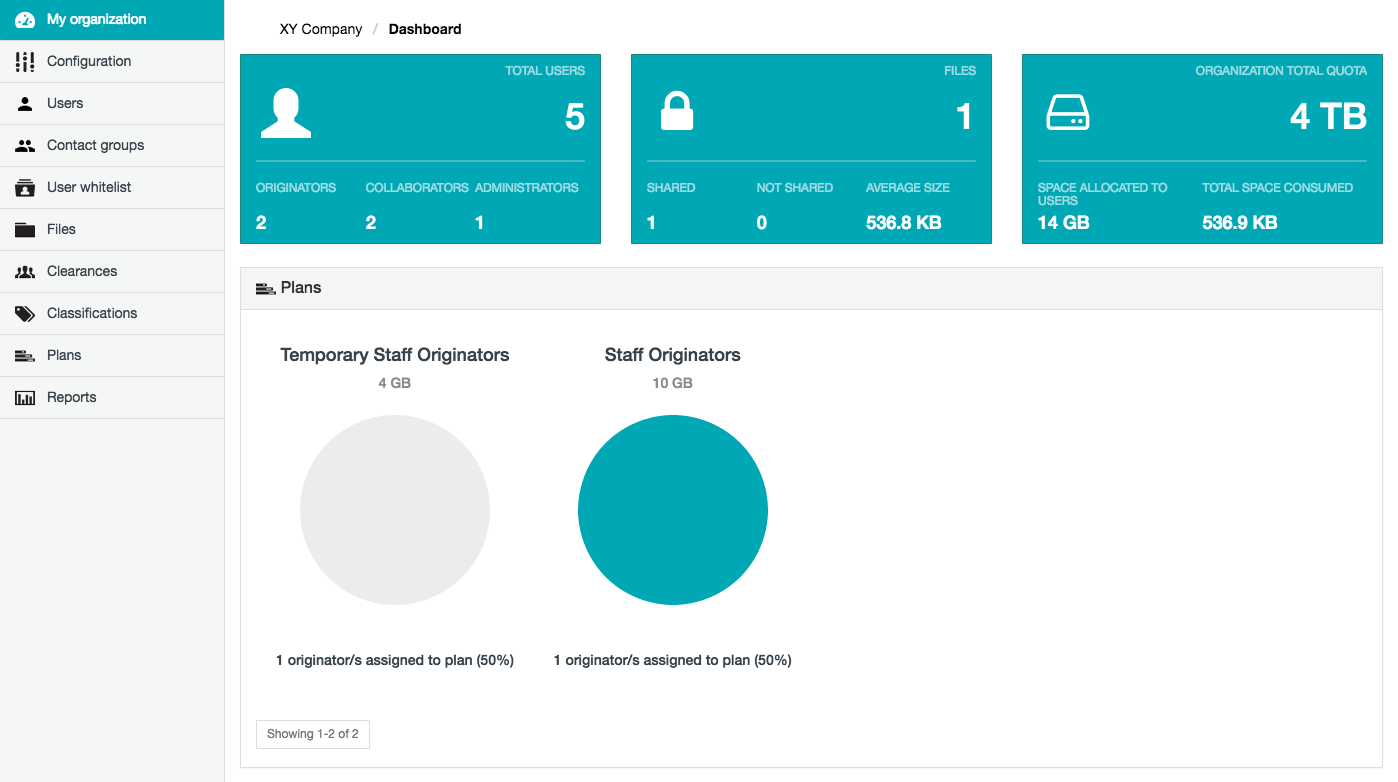Click the teal Staff Originators pie chart
Image resolution: width=1398 pixels, height=782 pixels.
(x=672, y=510)
